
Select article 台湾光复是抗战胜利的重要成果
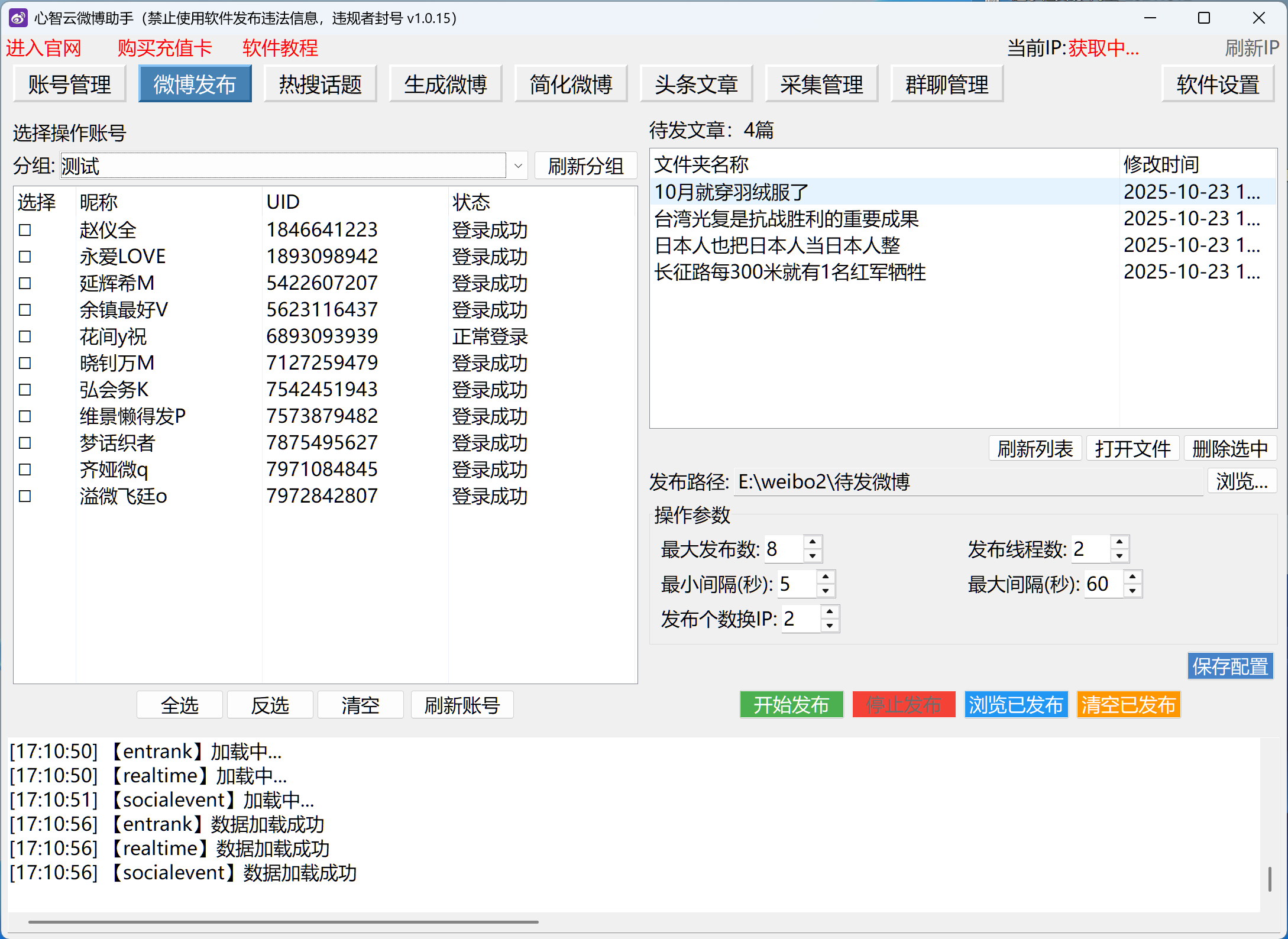tap(786, 219)
